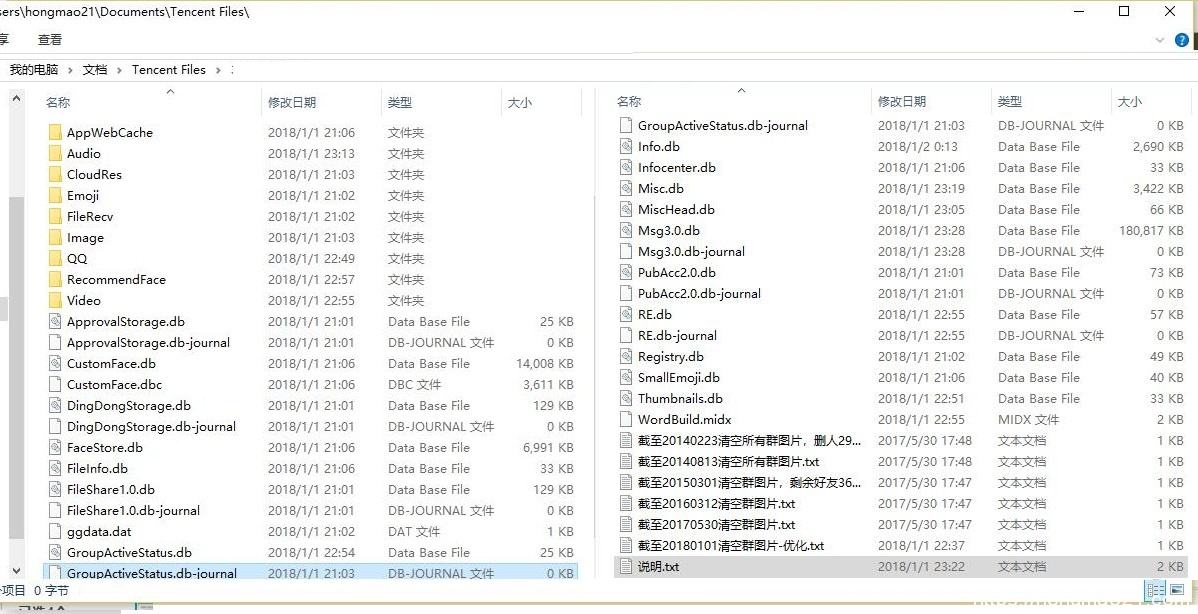Open the 查看 ribbon tab
Viewport: 1198px width, 614px height.
tap(50, 40)
